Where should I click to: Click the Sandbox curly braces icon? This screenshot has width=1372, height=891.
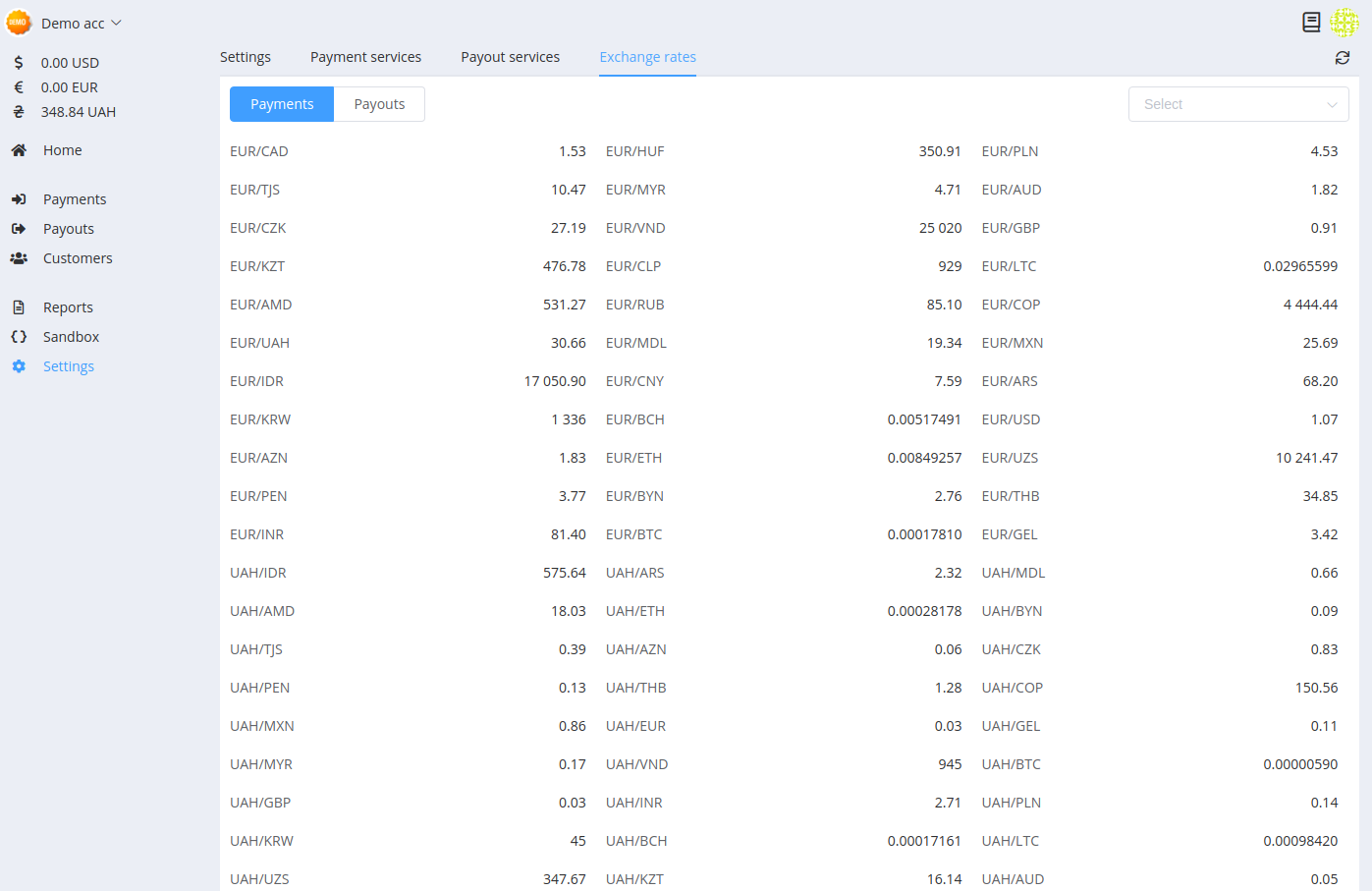[19, 337]
